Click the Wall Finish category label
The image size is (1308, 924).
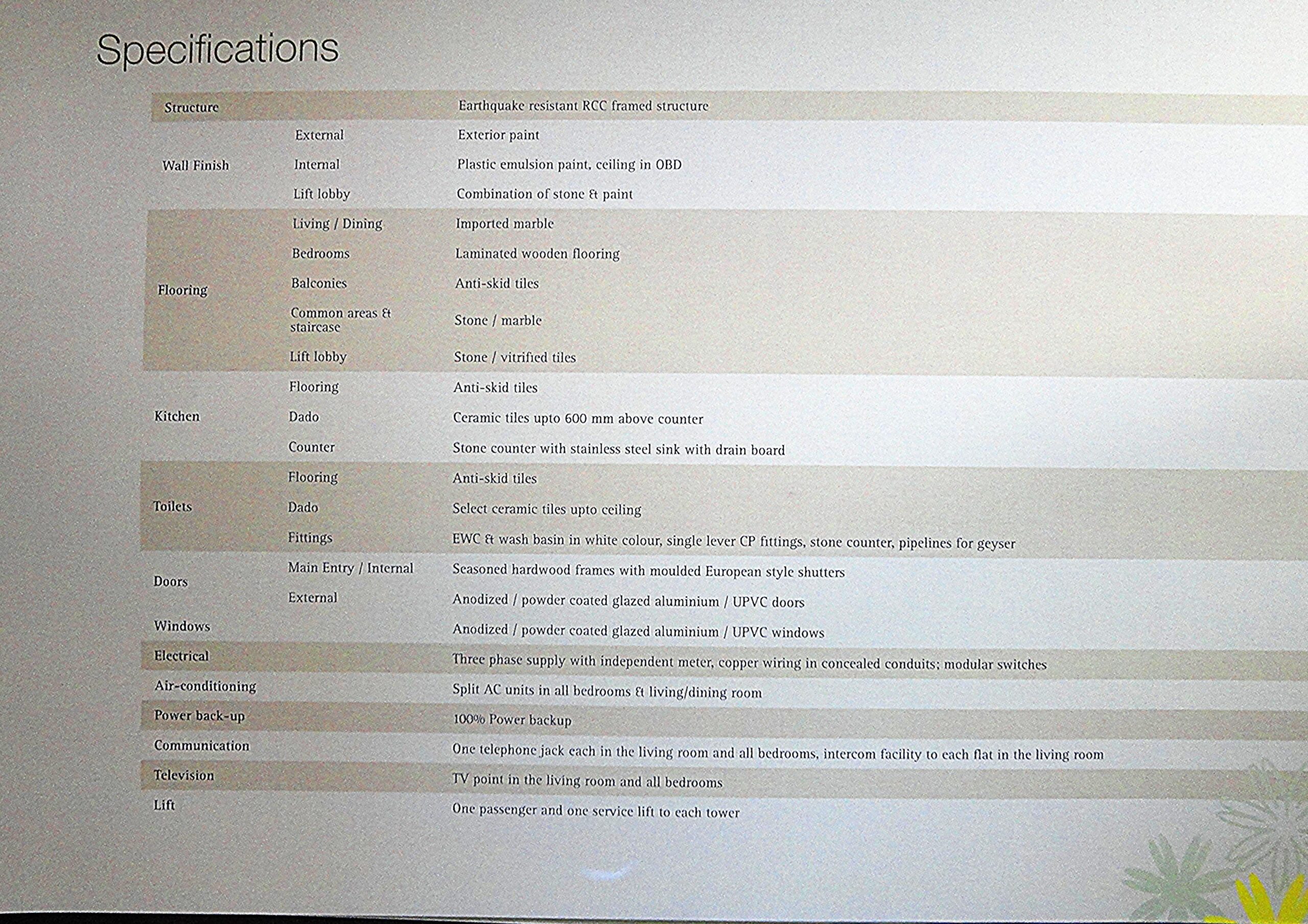195,165
